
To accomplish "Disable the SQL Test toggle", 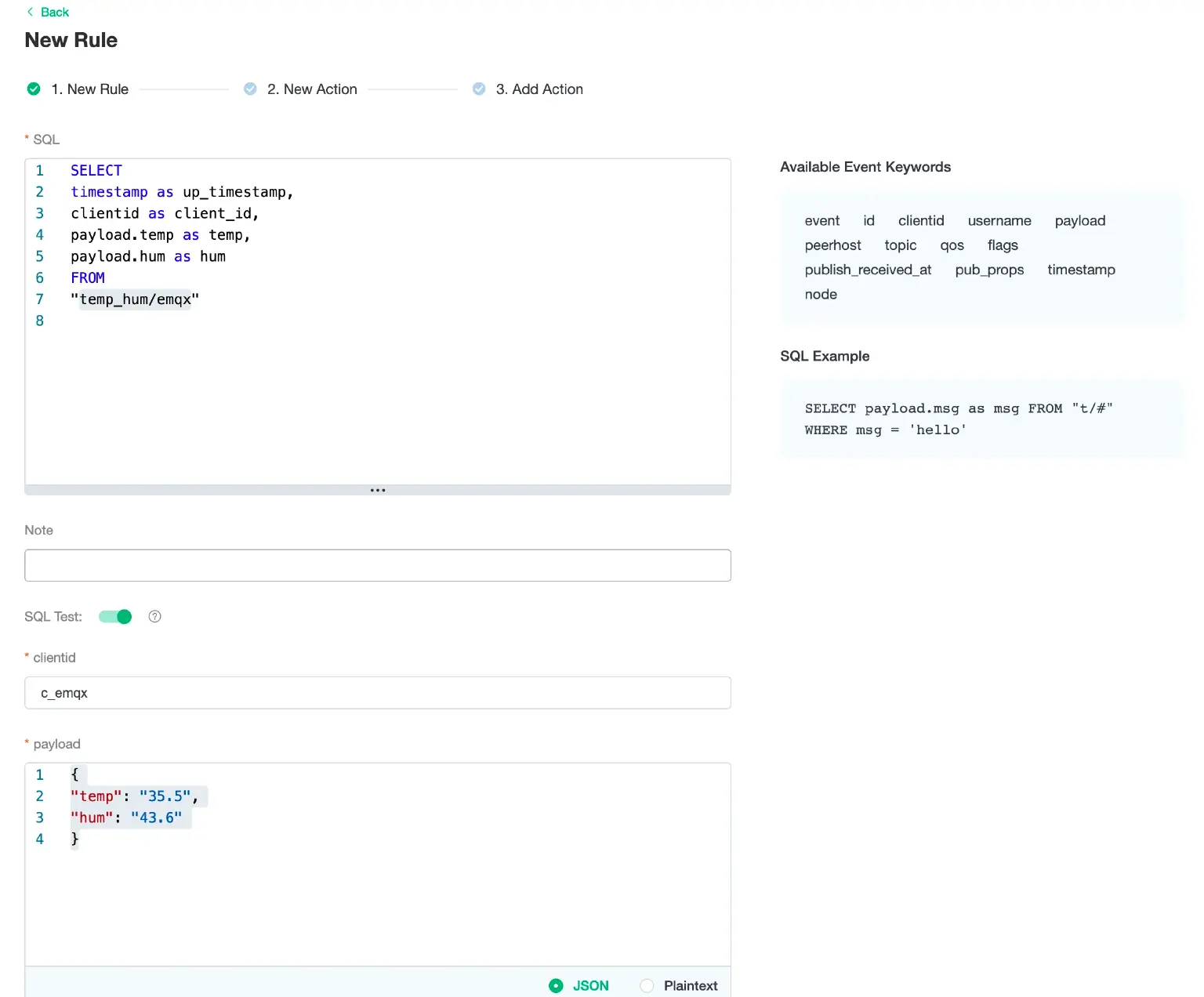I will [x=115, y=617].
